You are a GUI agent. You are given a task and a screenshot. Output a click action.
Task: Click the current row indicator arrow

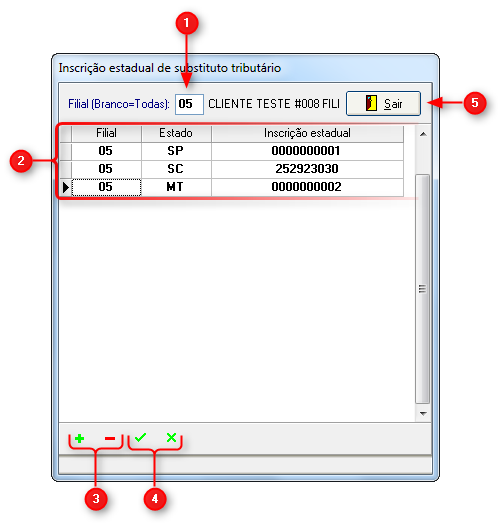tap(66, 187)
